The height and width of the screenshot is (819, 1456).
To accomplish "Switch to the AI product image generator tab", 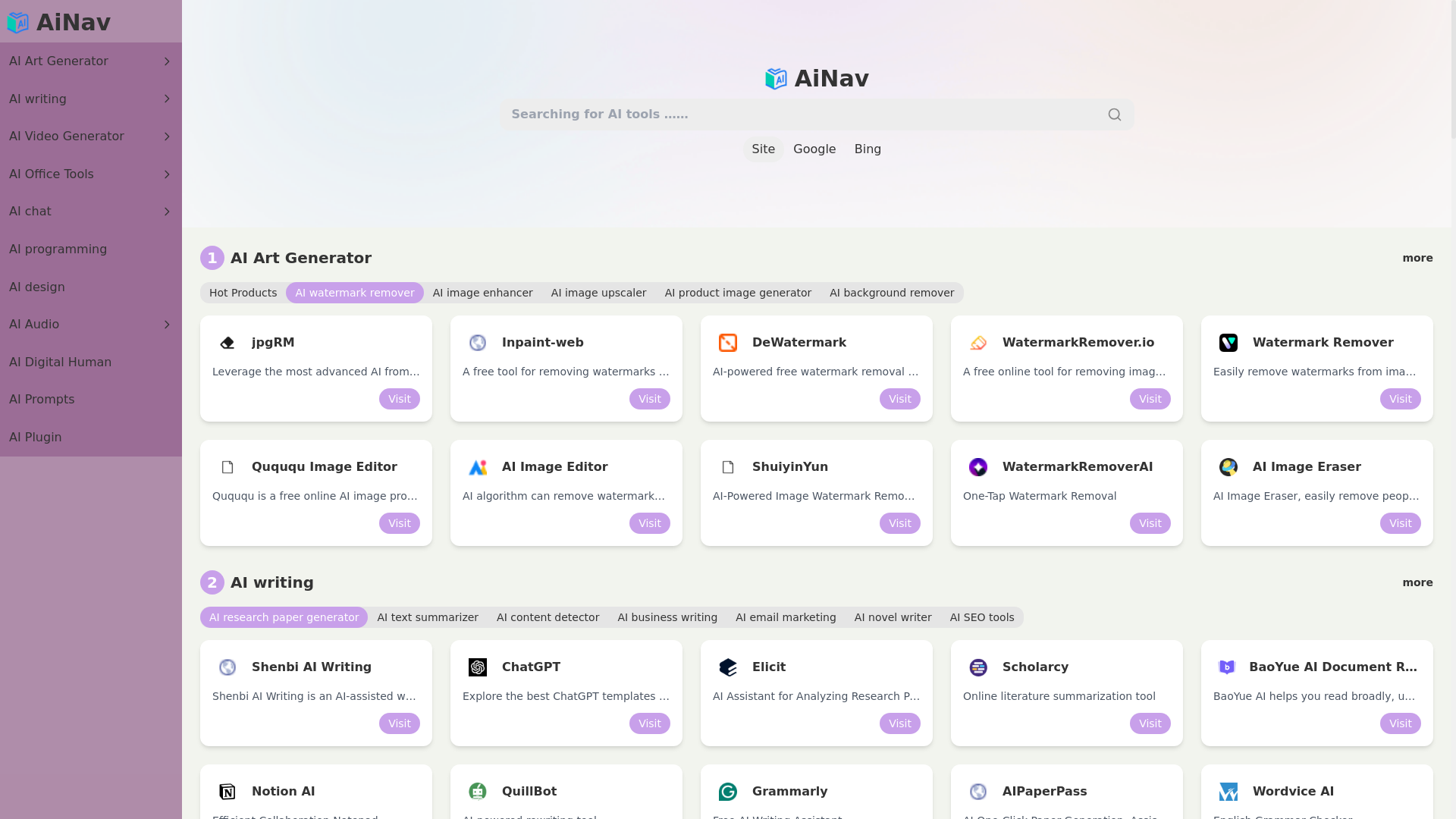I will coord(738,293).
